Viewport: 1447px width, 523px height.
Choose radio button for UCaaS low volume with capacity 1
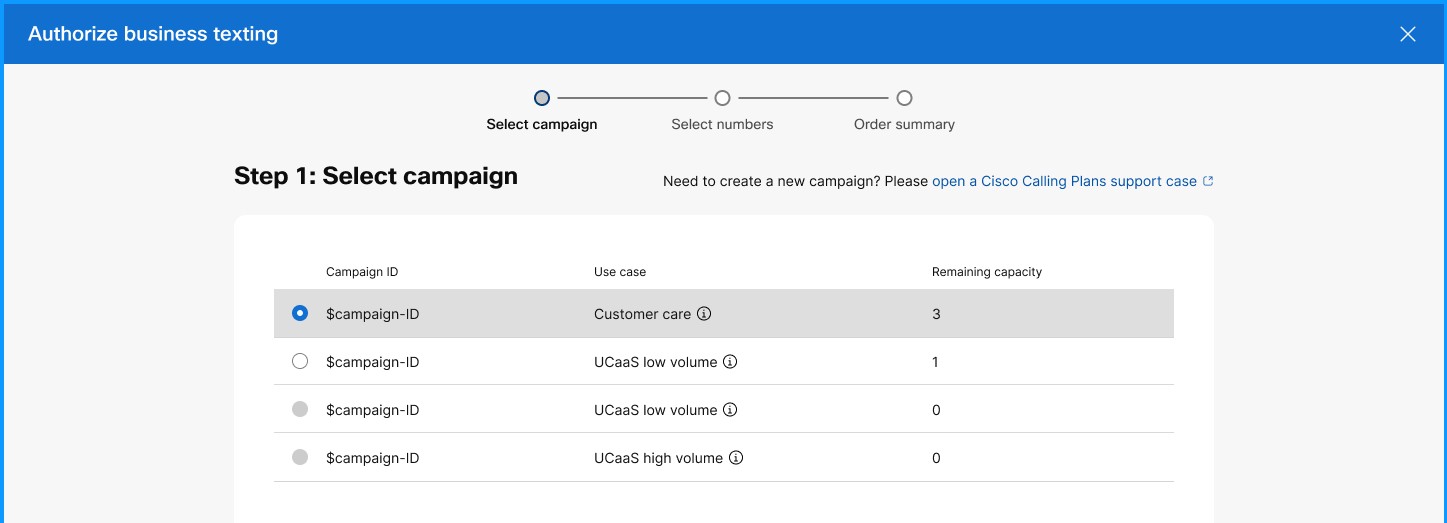(300, 362)
